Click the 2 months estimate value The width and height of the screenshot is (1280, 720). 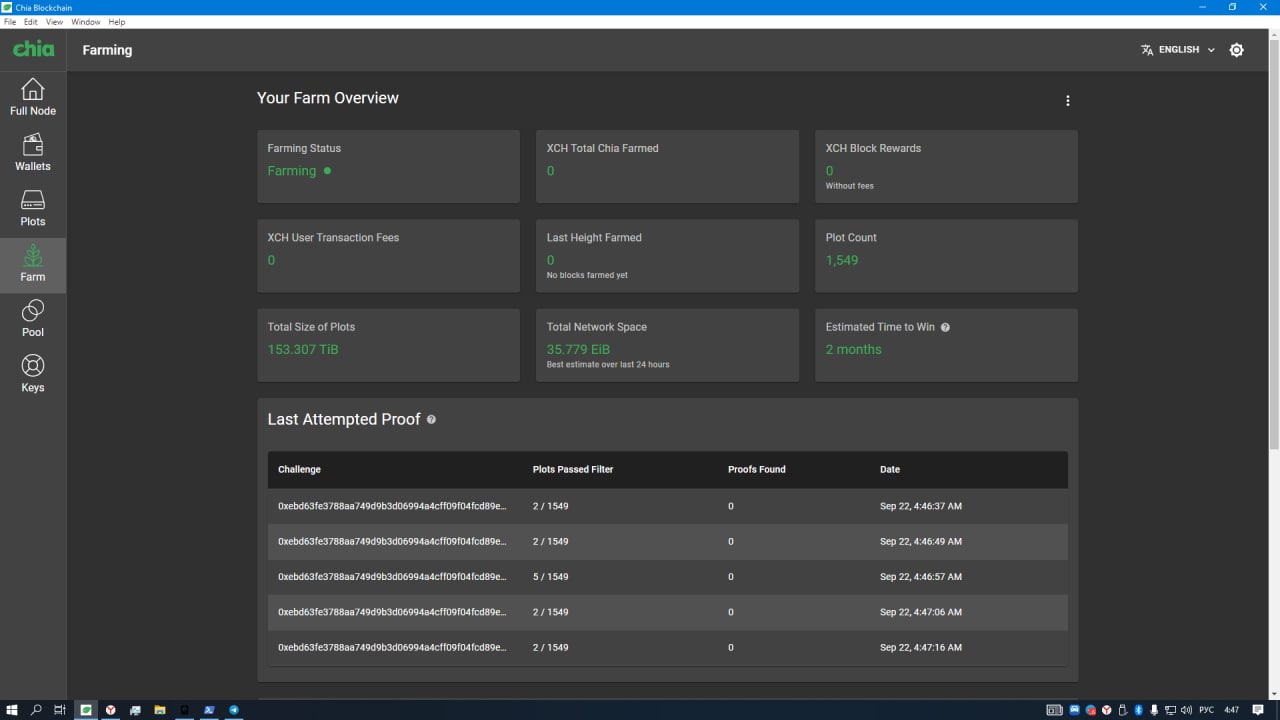point(854,349)
